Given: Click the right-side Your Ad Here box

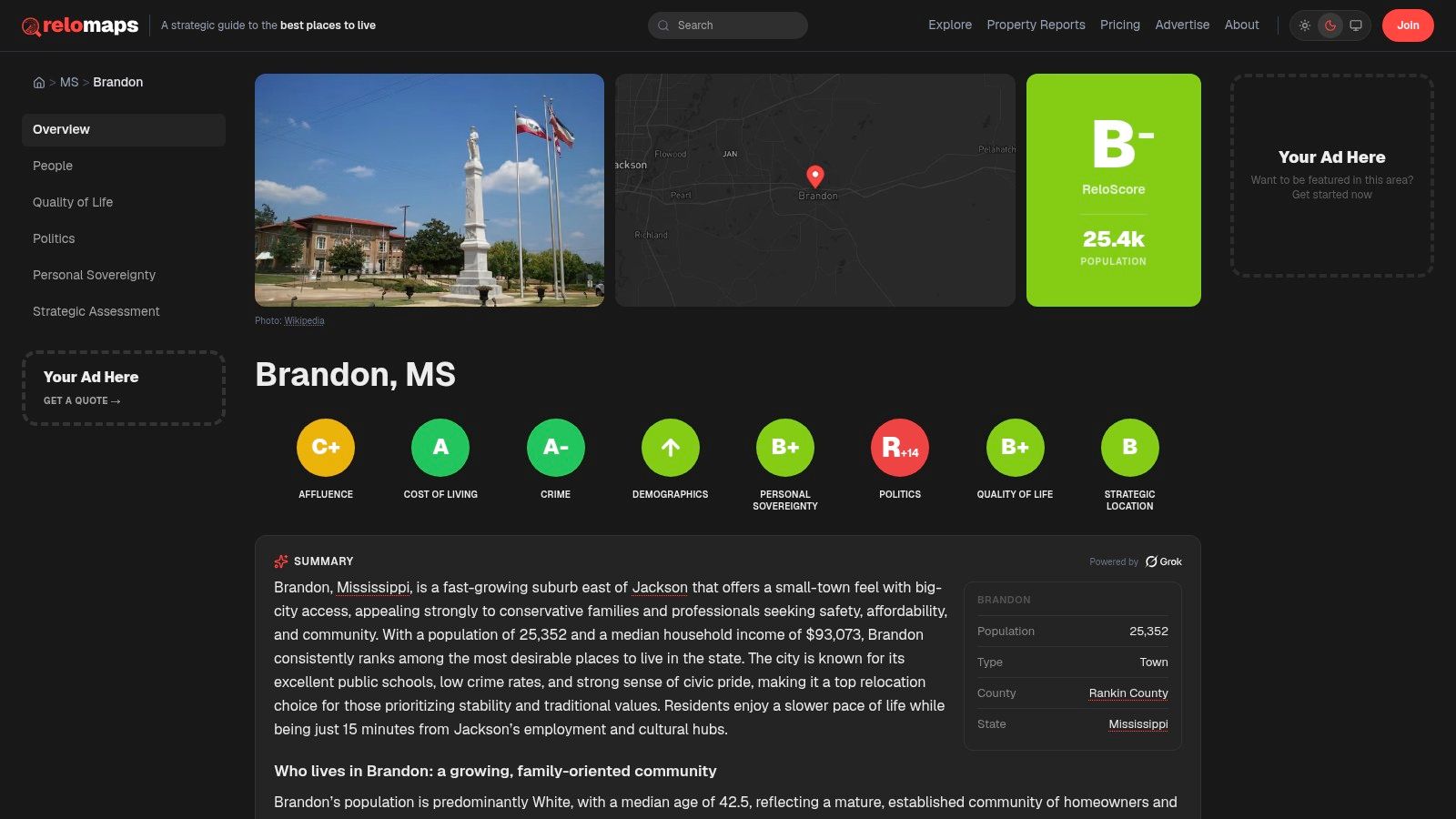Looking at the screenshot, I should [x=1332, y=176].
